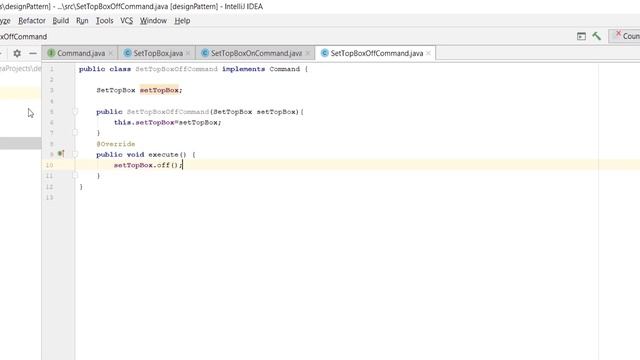Click the implements-method gutter icon on line 9
The height and width of the screenshot is (360, 640).
coord(61,153)
